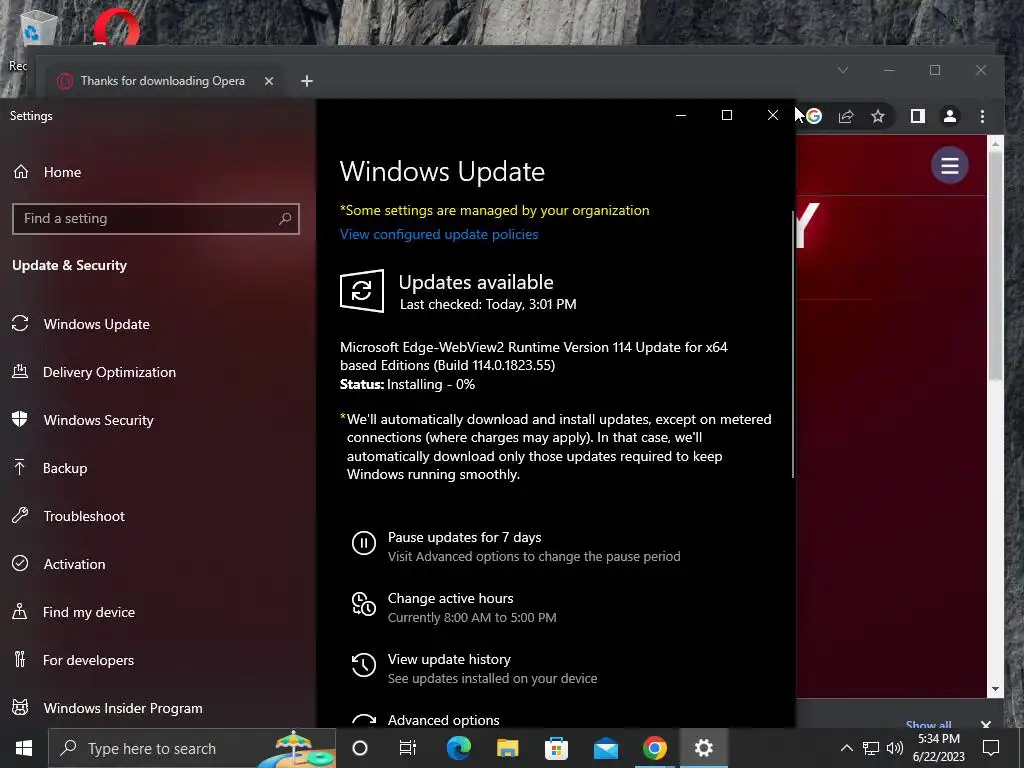The image size is (1024, 768).
Task: Open notification center icon
Action: coord(991,748)
